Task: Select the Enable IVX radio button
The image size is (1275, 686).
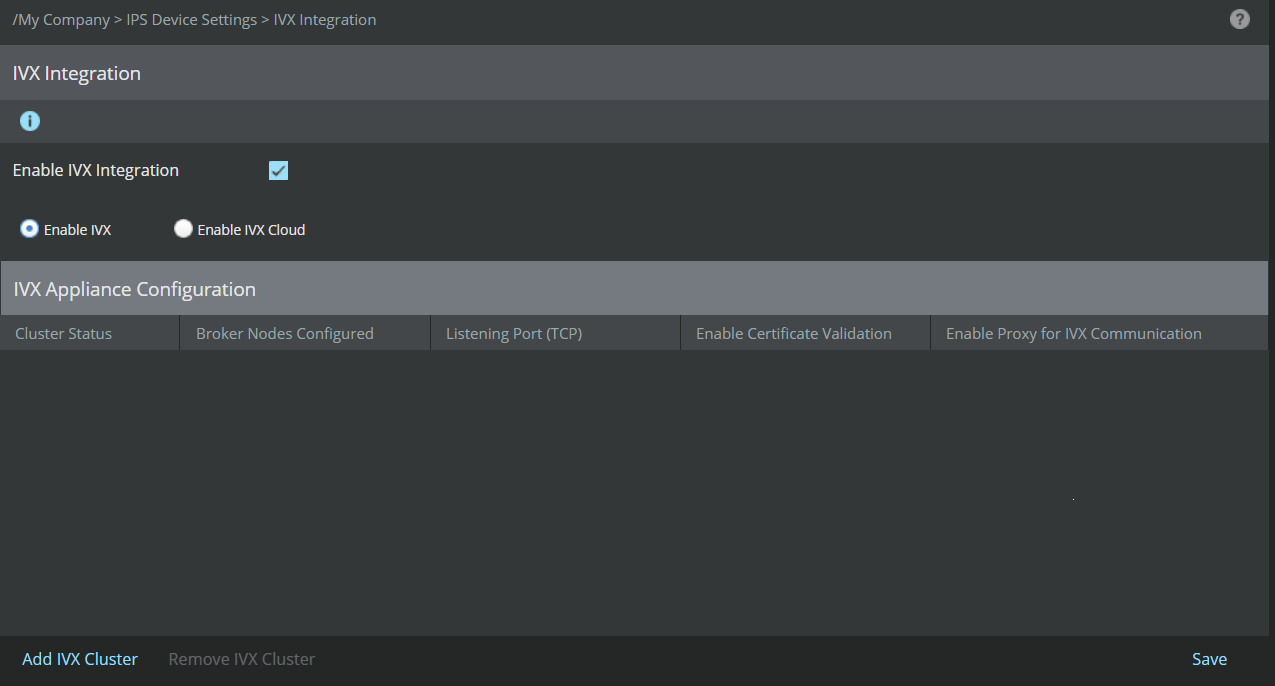Action: [x=30, y=229]
